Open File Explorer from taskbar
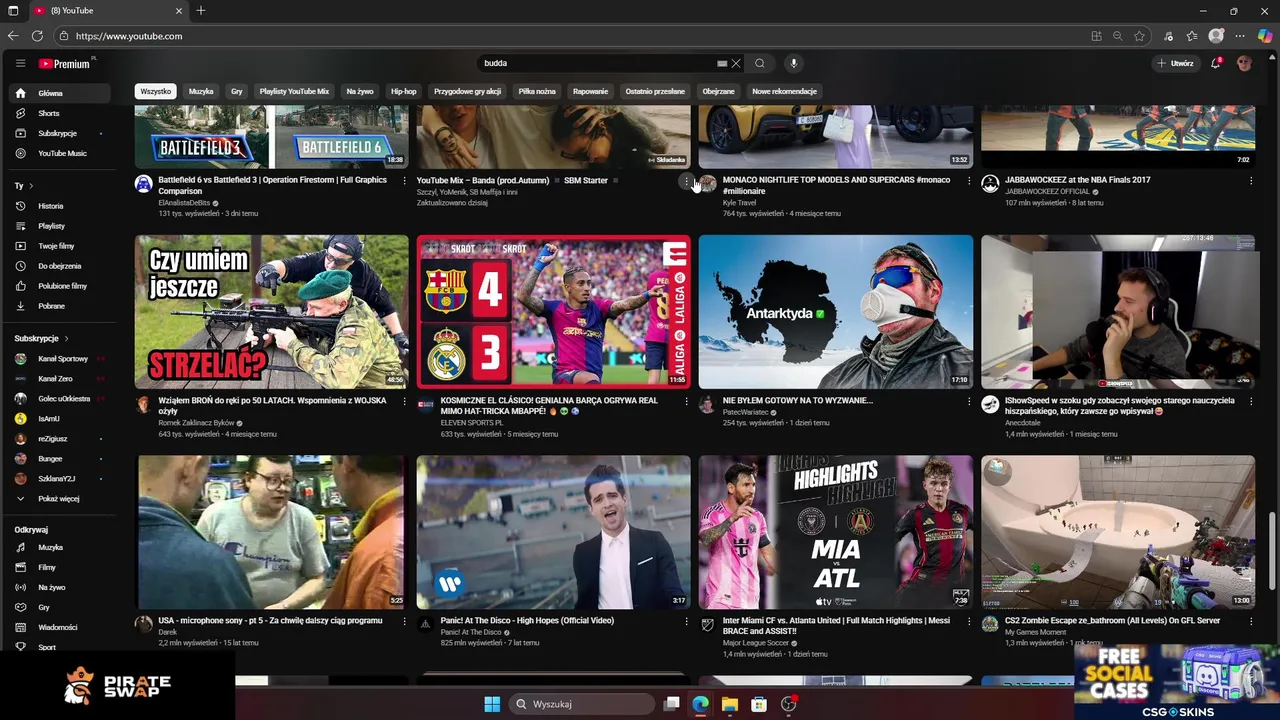 tap(730, 704)
